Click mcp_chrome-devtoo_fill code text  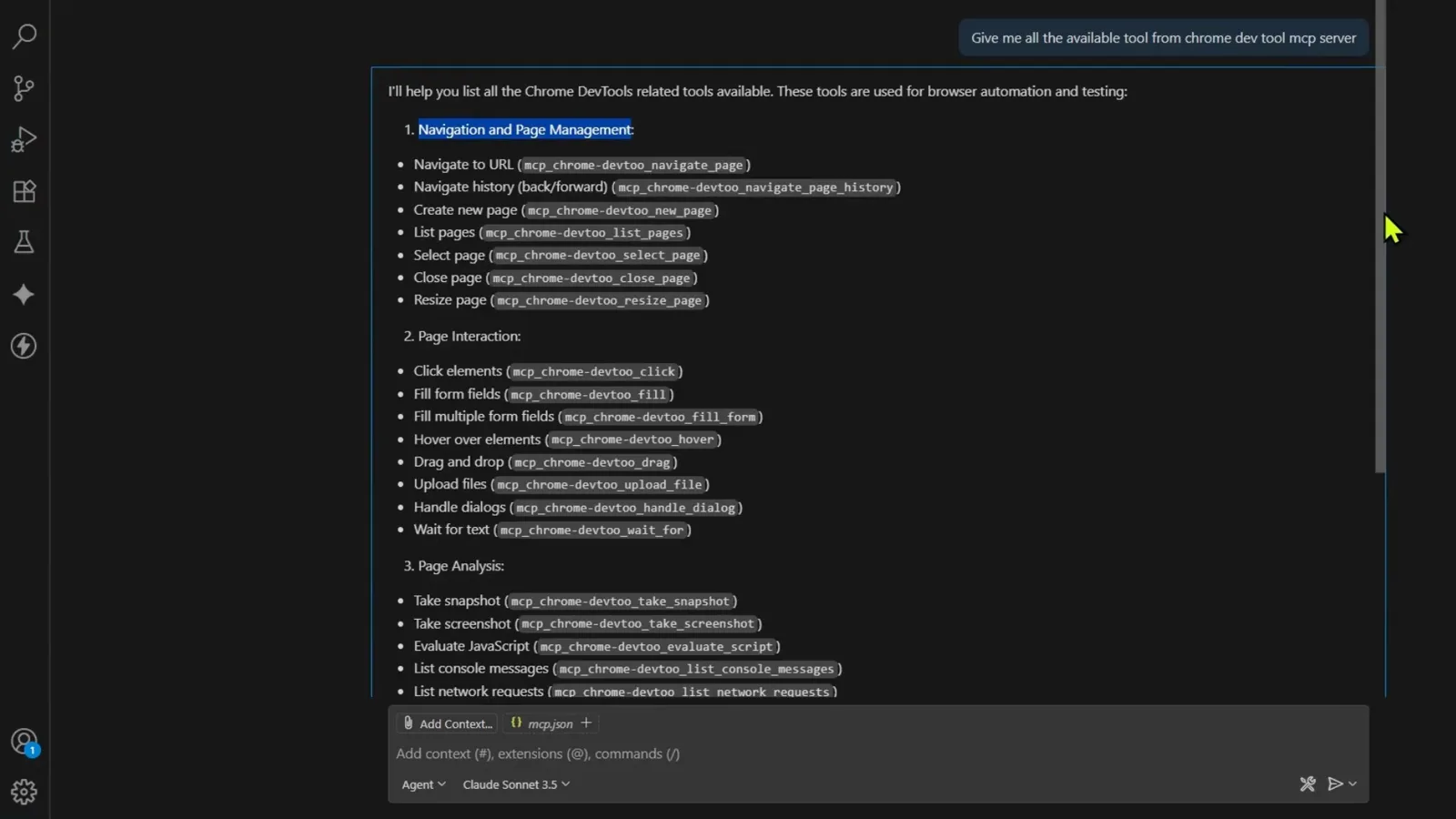coord(589,394)
